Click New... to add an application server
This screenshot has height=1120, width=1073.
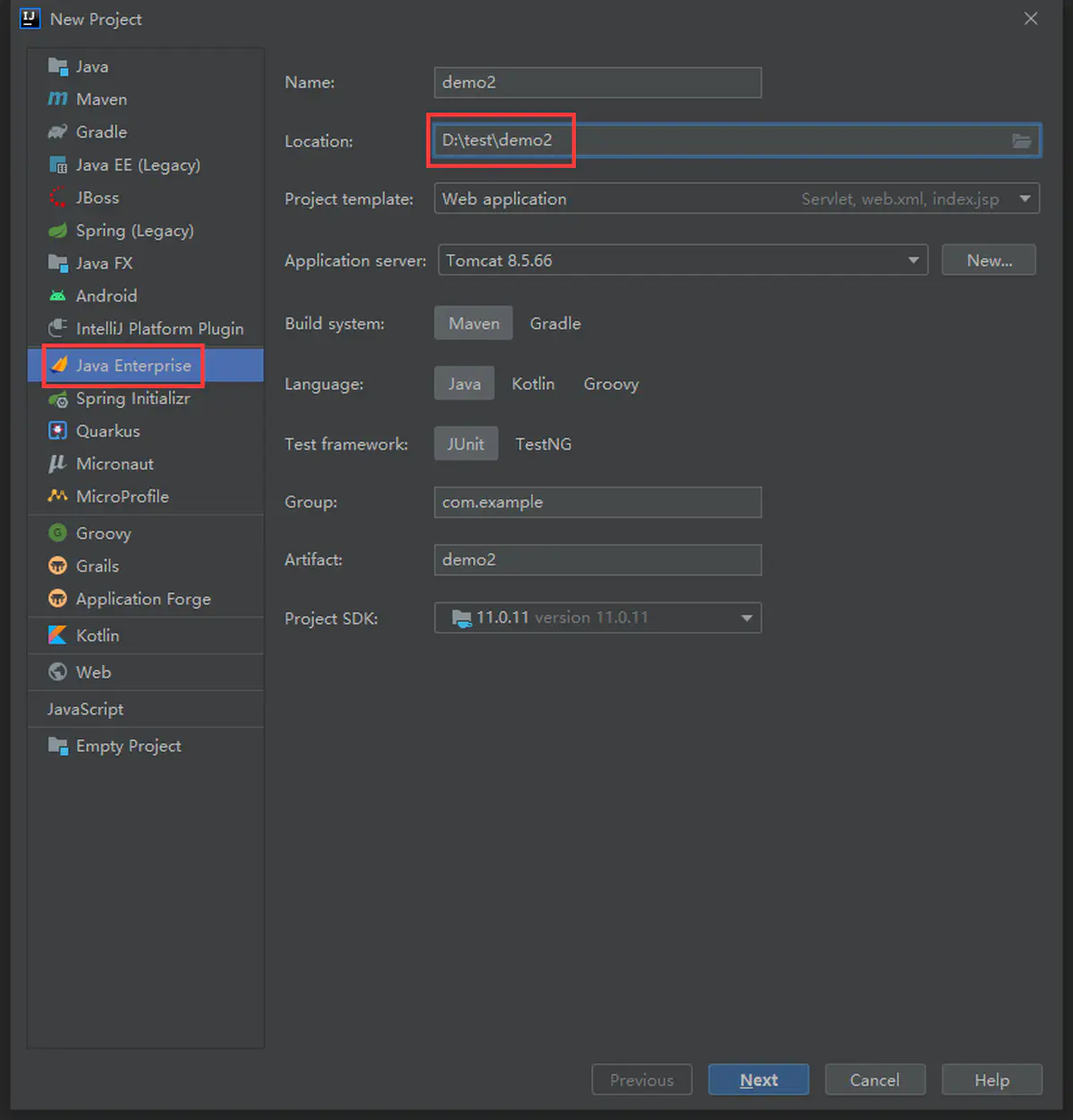pyautogui.click(x=989, y=260)
